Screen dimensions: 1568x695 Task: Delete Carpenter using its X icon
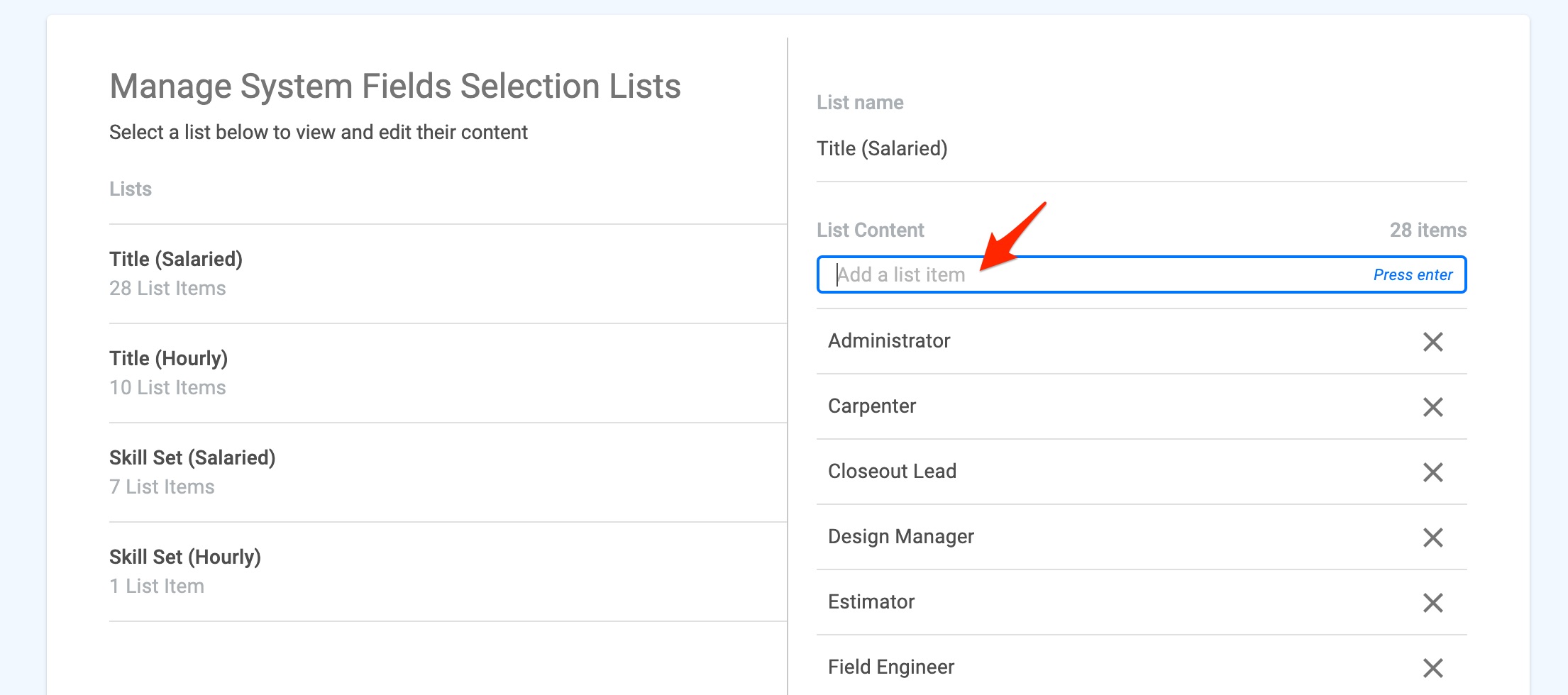pyautogui.click(x=1432, y=407)
